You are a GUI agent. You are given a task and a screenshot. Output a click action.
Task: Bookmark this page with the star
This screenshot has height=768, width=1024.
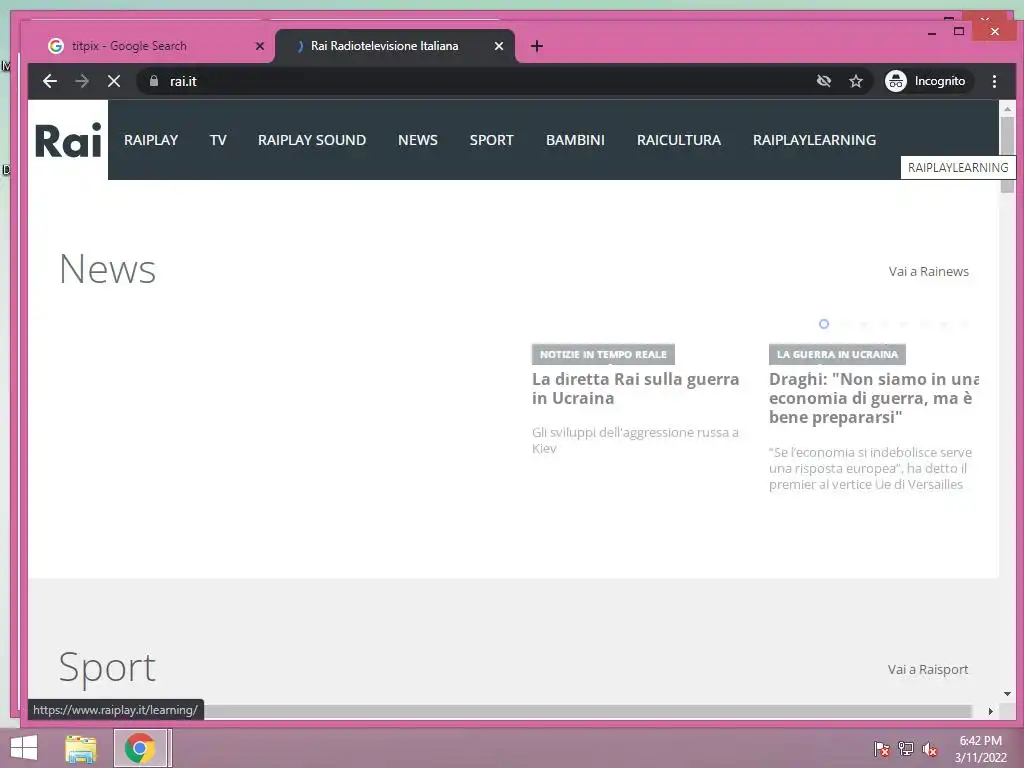(856, 81)
